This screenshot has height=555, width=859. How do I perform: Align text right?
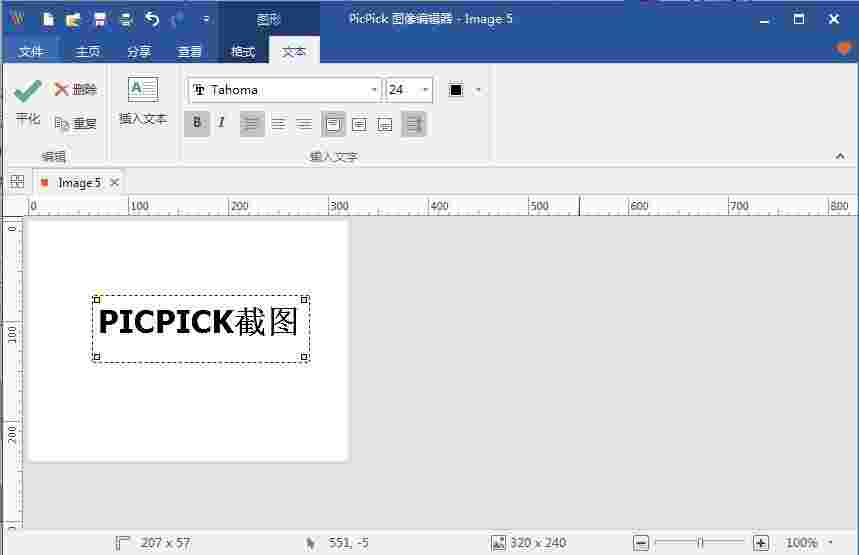(304, 124)
